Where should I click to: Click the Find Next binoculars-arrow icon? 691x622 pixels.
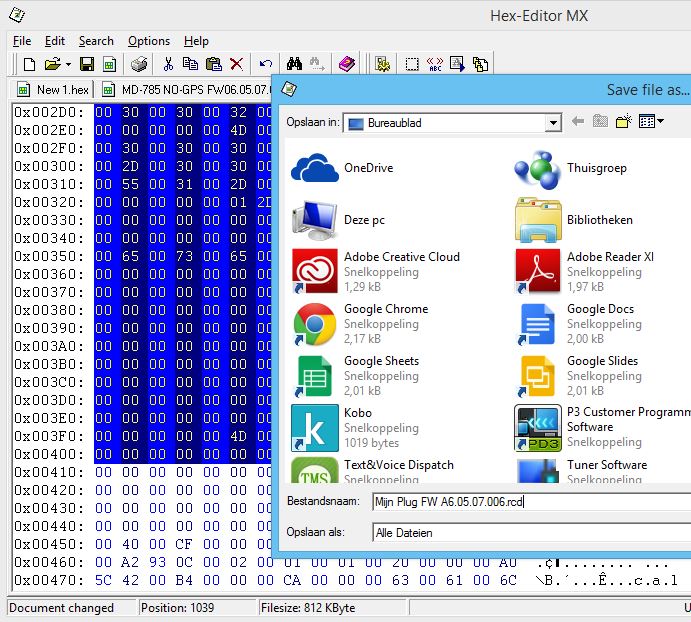[x=317, y=64]
